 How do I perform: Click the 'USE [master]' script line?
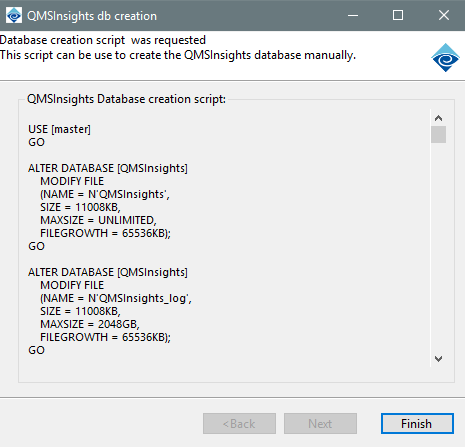pos(59,129)
